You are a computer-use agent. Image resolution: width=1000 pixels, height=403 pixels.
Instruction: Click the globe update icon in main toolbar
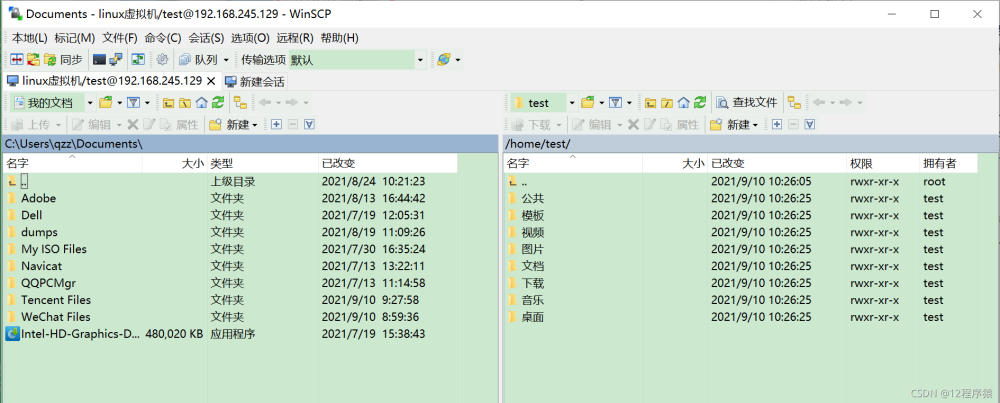coord(444,60)
